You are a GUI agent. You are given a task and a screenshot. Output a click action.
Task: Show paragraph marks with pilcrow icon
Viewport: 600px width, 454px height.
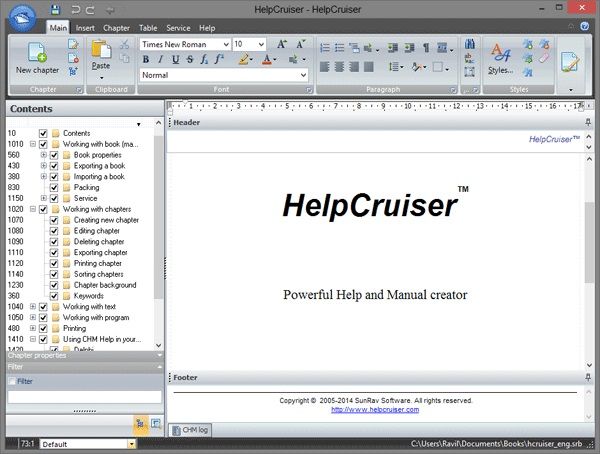click(x=426, y=48)
